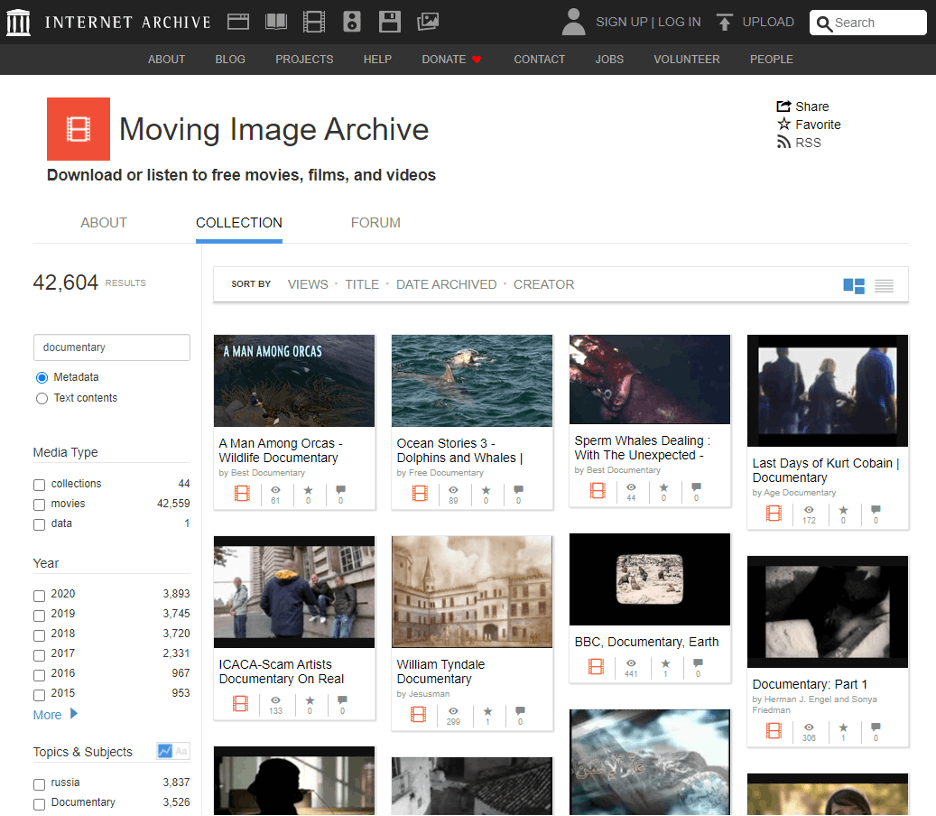936x816 pixels.
Task: Open ABOUT in the top navigation
Action: click(x=167, y=59)
